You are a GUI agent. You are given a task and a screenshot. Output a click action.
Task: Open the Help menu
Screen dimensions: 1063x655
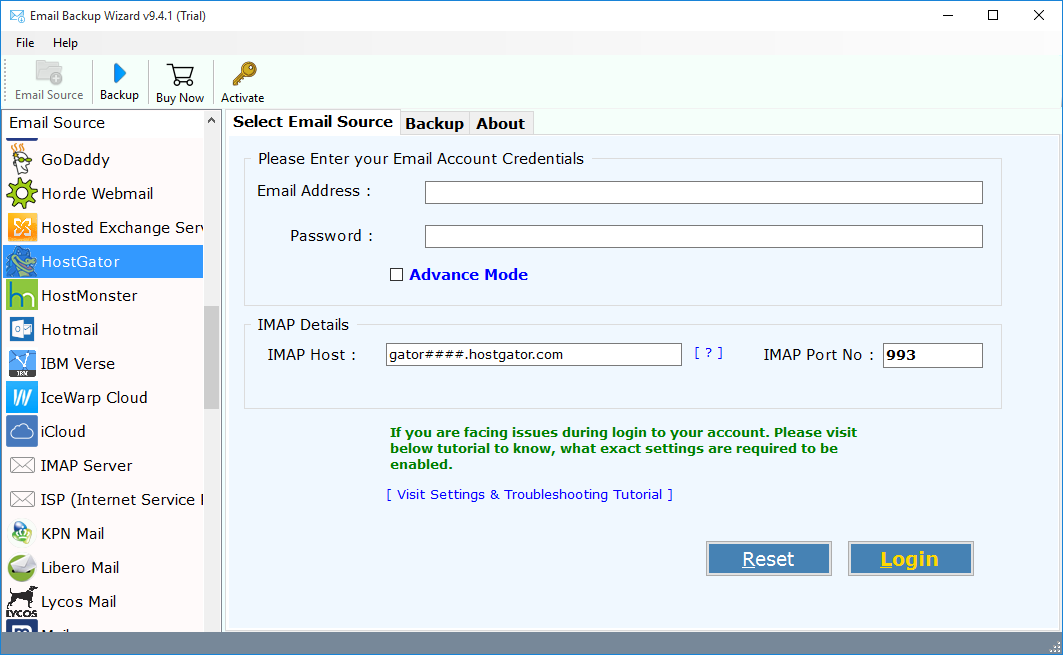65,43
